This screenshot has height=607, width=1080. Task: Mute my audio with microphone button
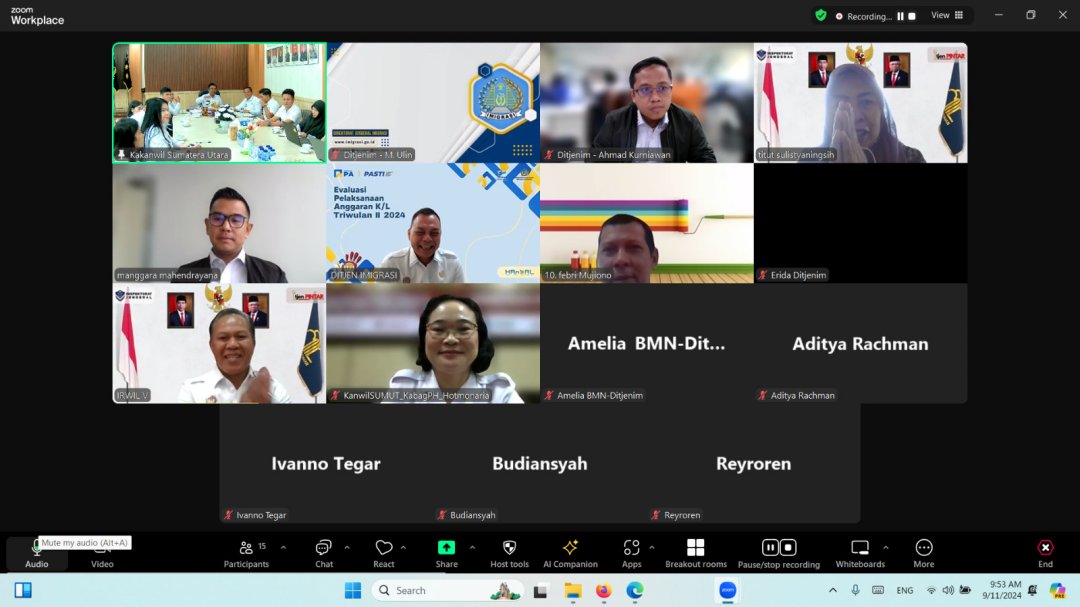coord(37,553)
